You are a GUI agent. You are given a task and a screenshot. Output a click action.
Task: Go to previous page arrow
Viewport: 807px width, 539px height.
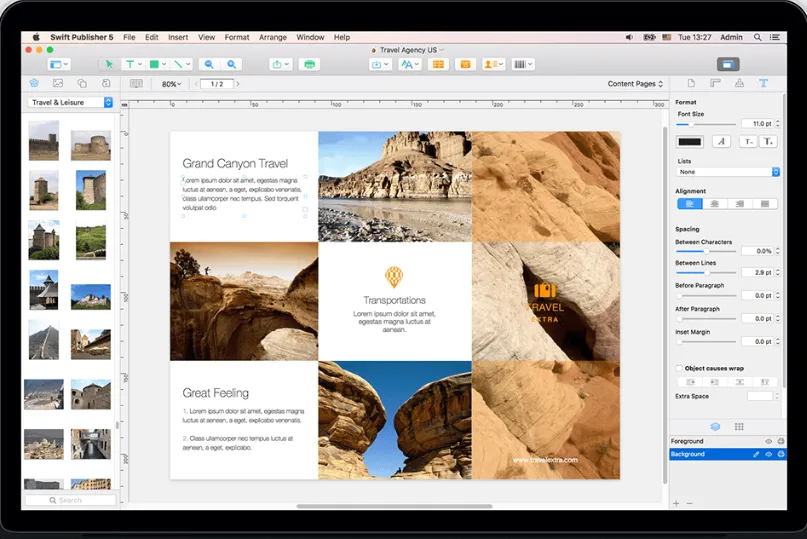coord(196,84)
